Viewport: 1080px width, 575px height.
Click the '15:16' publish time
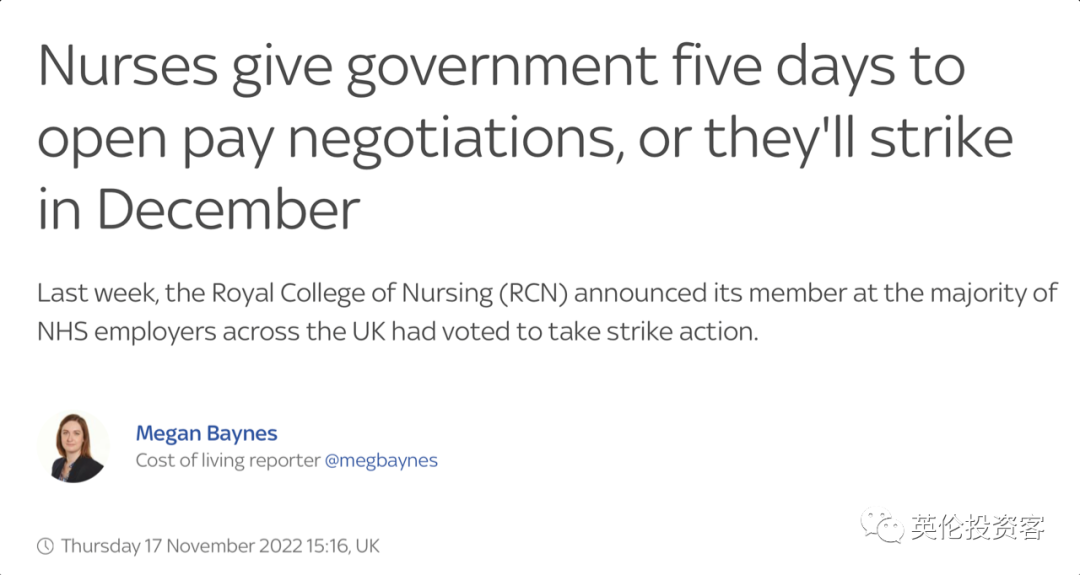(x=326, y=547)
